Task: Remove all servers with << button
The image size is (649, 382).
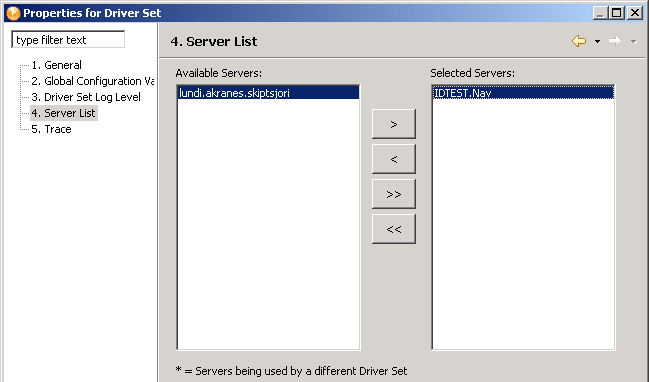Action: click(x=394, y=229)
